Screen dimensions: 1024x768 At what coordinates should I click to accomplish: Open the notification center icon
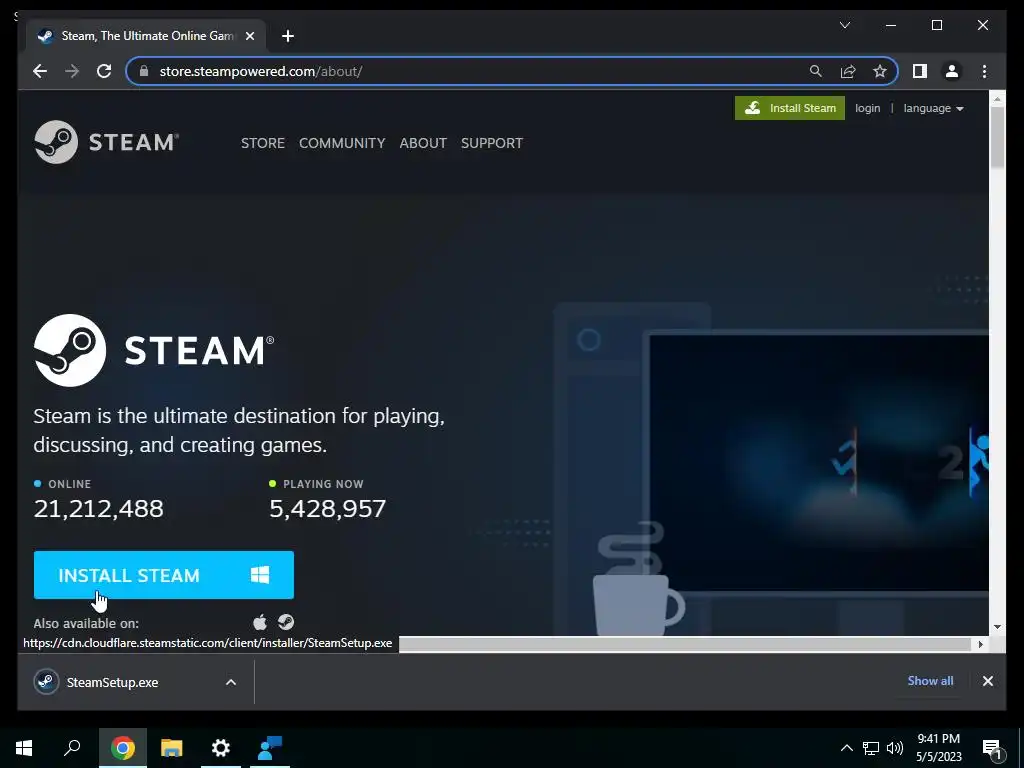[993, 749]
